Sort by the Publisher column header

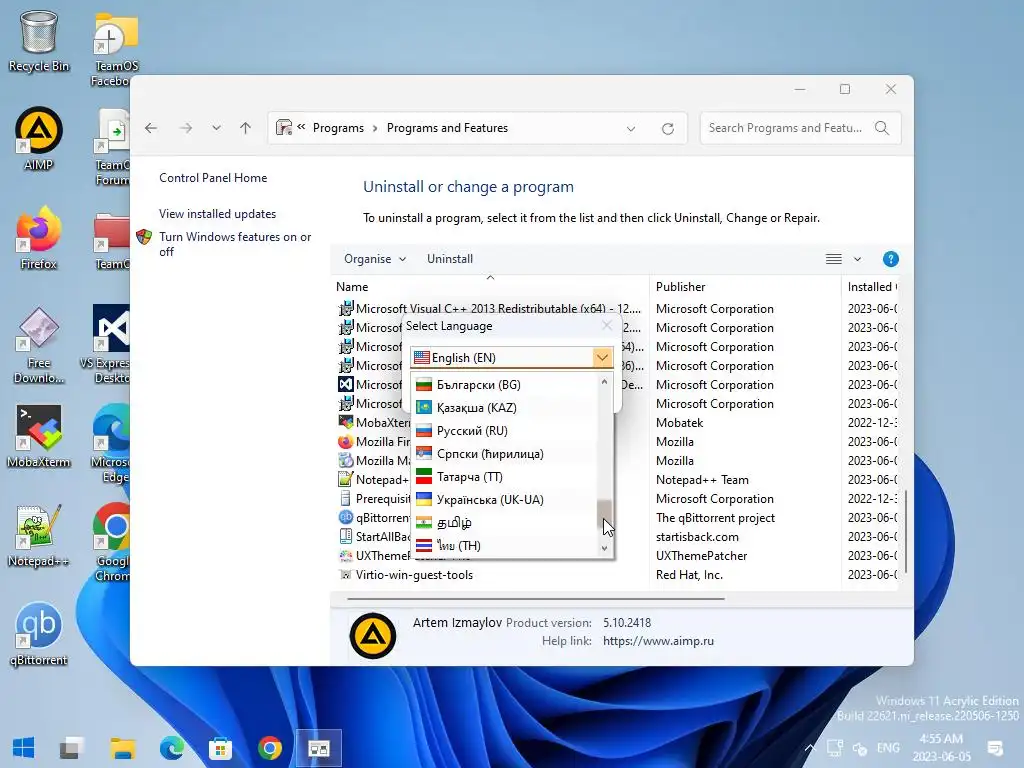pyautogui.click(x=745, y=287)
